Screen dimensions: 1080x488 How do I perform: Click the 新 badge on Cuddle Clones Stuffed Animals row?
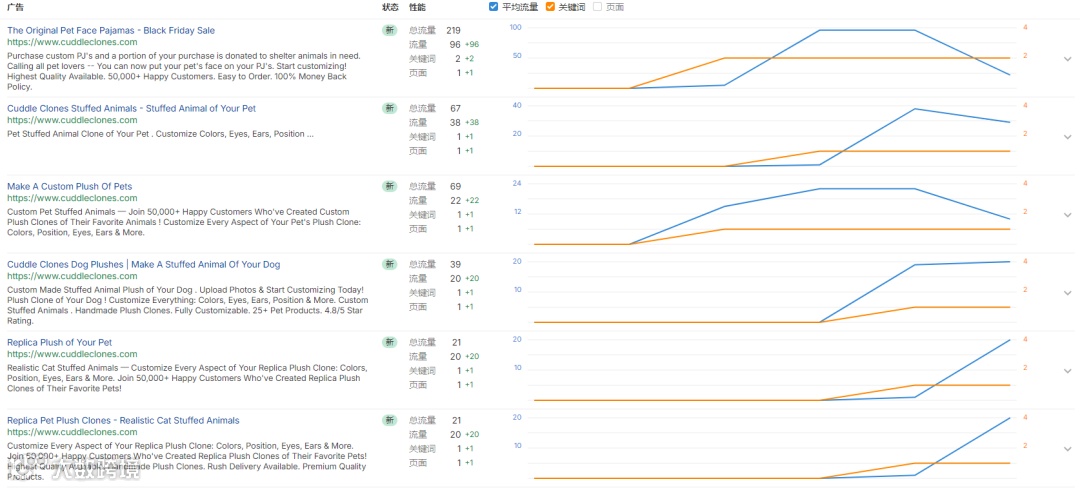[390, 108]
